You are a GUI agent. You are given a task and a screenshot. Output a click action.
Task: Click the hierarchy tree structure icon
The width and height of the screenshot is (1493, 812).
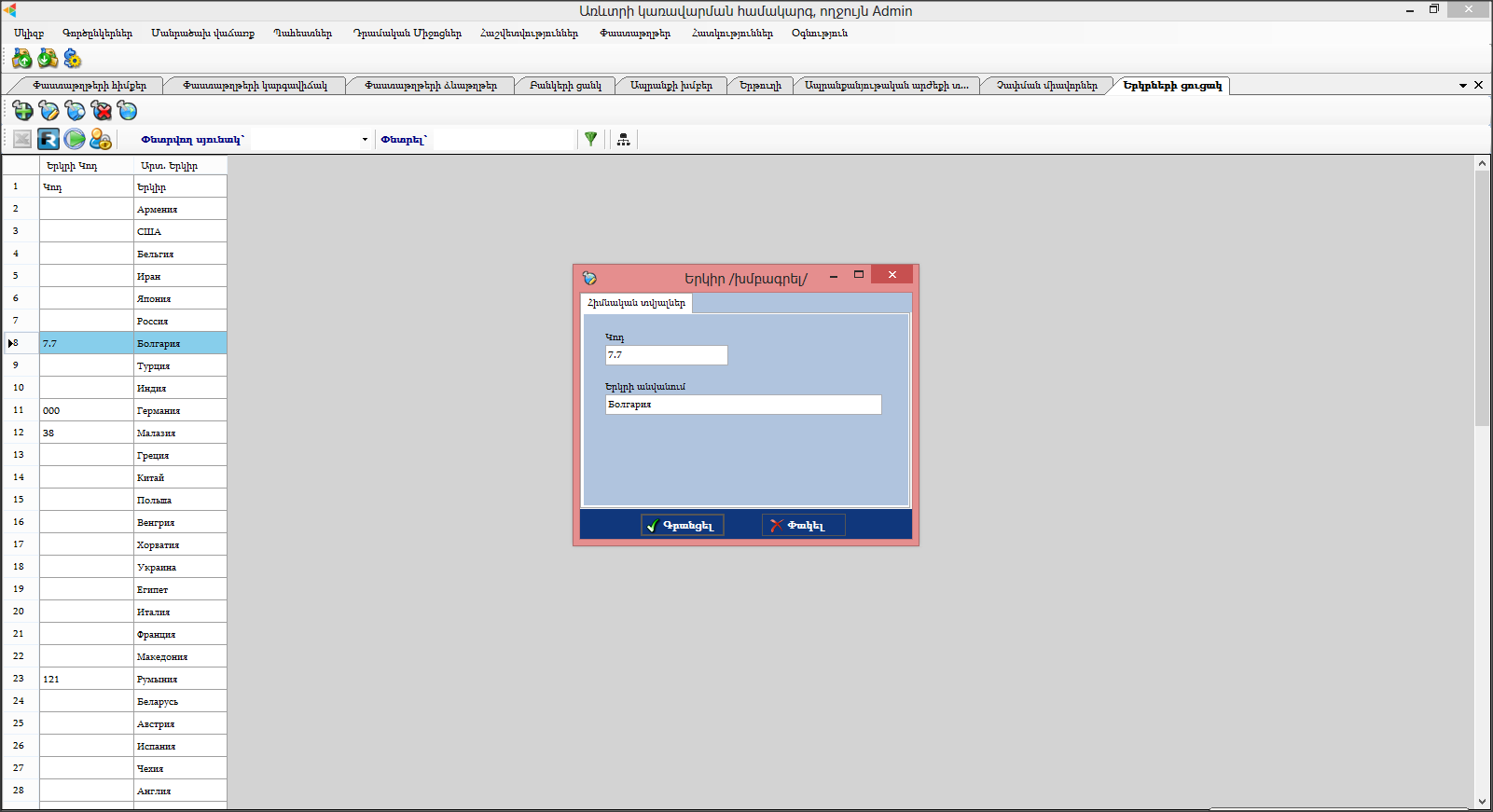[623, 139]
